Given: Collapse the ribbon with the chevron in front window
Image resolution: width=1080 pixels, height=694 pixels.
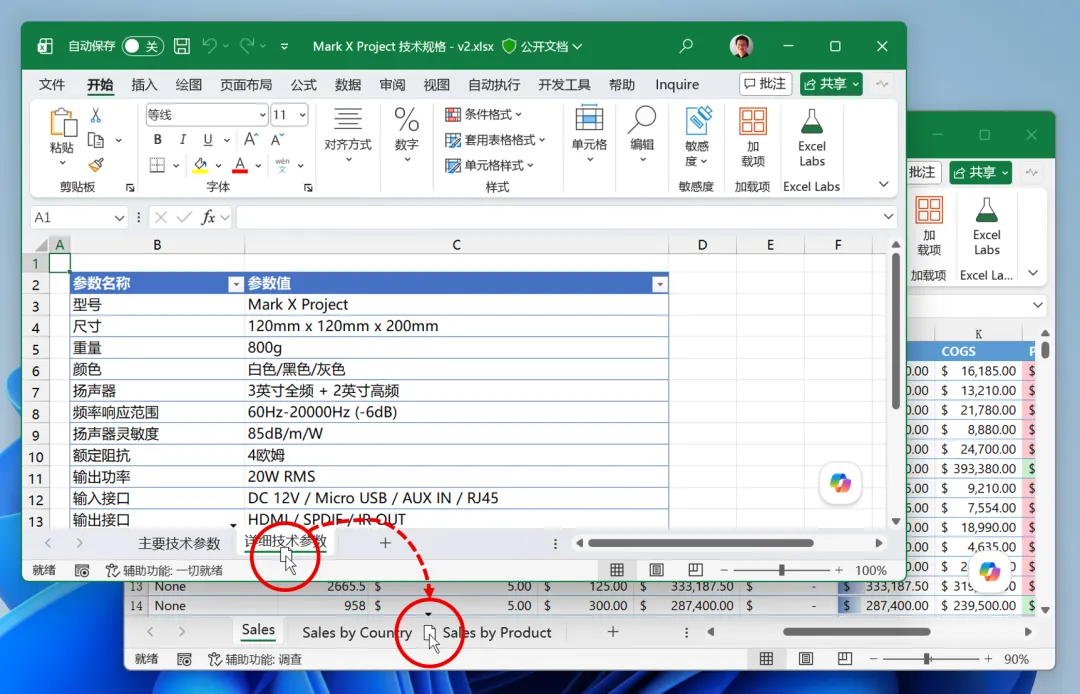Looking at the screenshot, I should 884,185.
